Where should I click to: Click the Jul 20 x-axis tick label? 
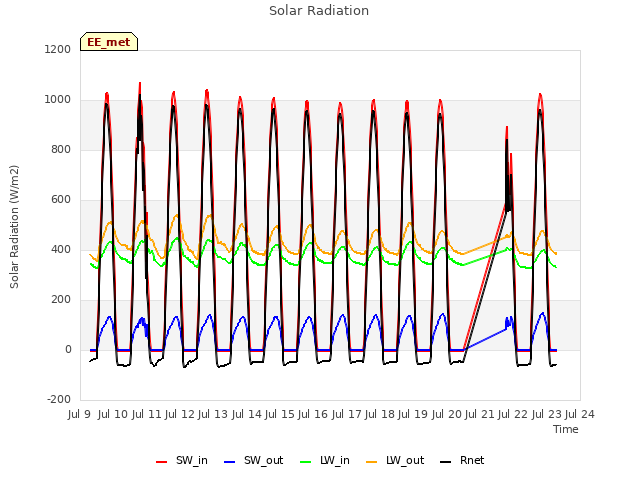tap(446, 415)
